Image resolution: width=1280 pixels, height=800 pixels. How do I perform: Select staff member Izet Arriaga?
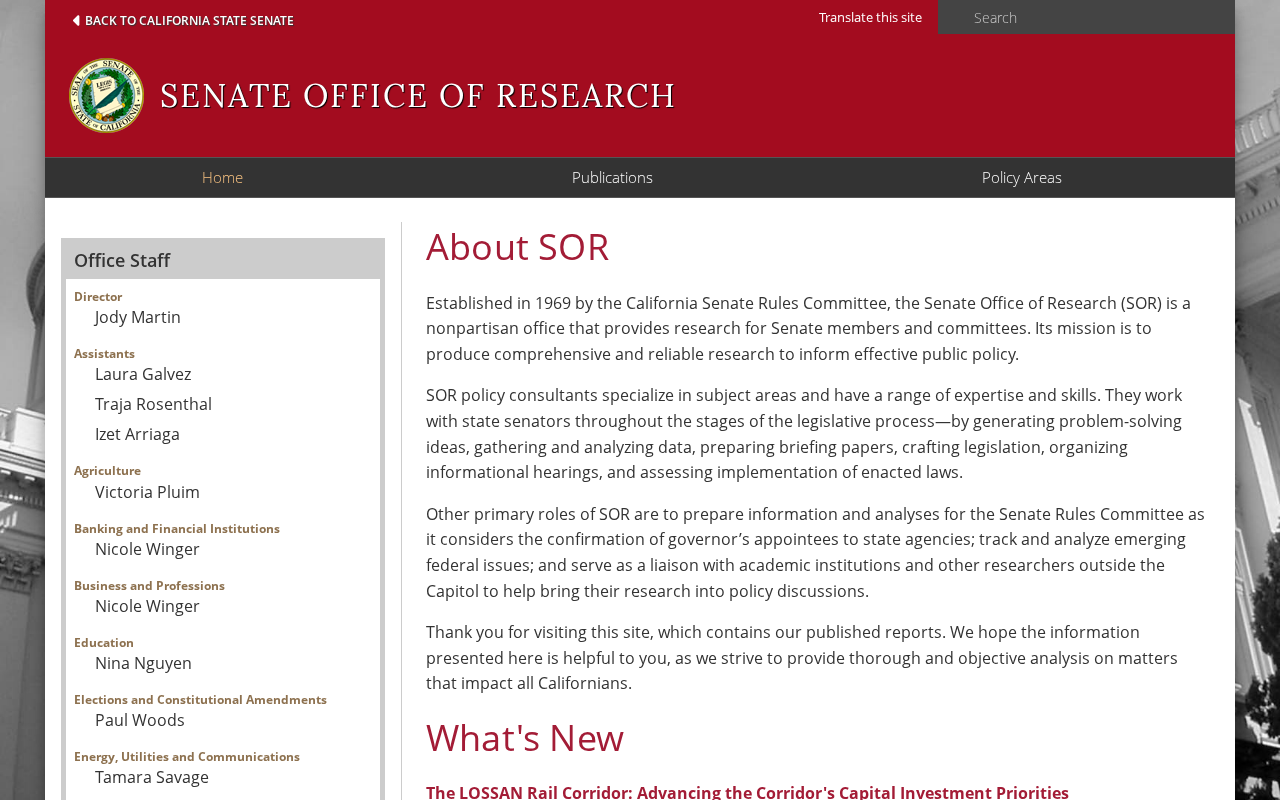click(137, 434)
